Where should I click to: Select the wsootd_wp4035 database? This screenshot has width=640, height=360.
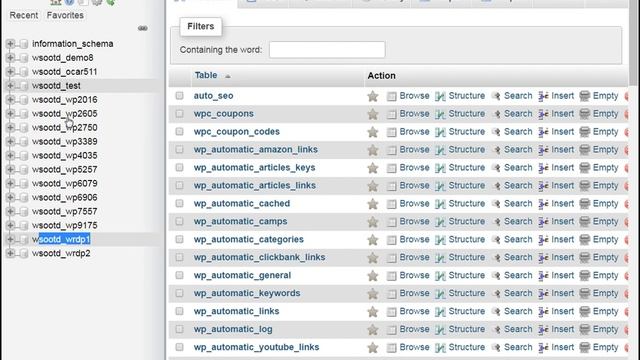pos(64,156)
